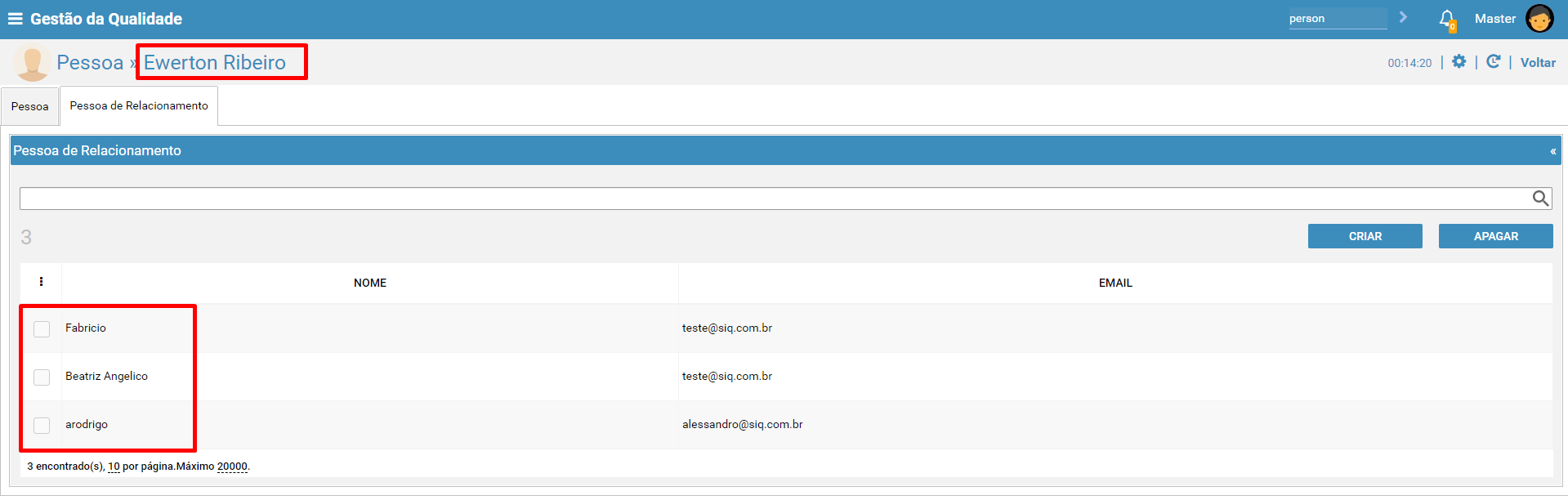Click the arrow next to the person field
Screen dimensions: 1568x500
(1403, 17)
